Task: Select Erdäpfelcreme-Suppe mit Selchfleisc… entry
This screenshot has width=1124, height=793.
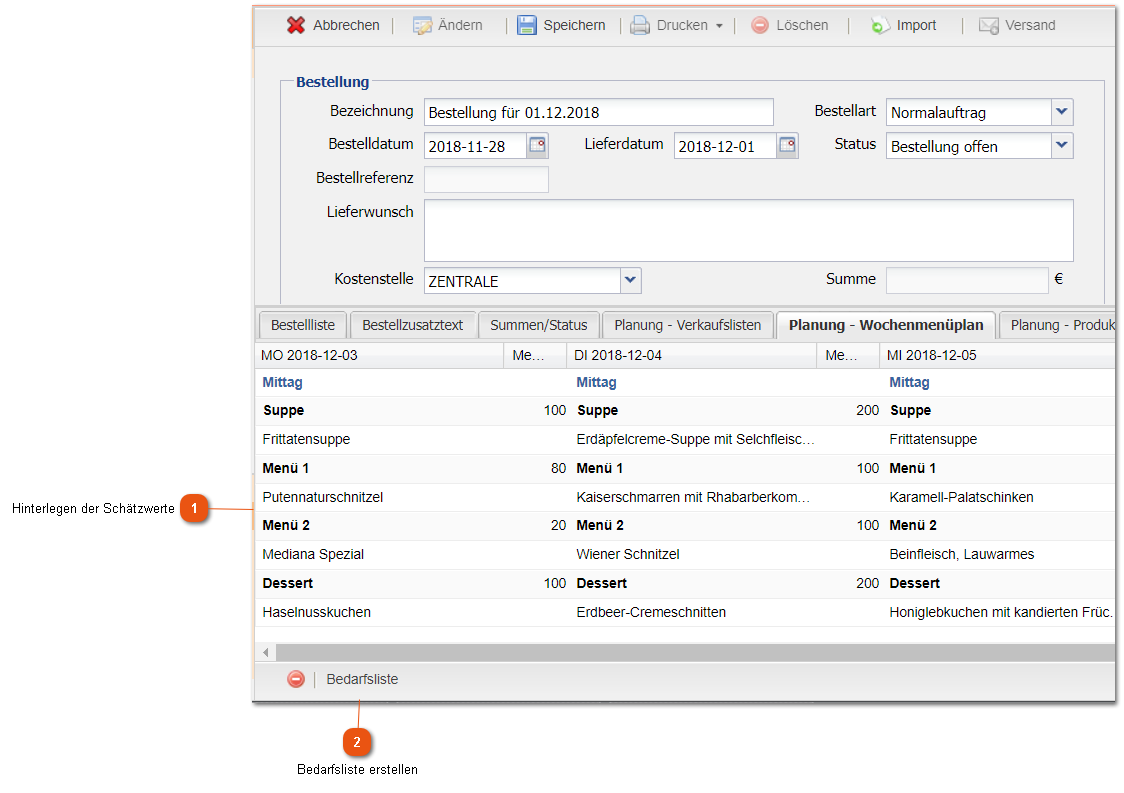Action: coord(695,439)
